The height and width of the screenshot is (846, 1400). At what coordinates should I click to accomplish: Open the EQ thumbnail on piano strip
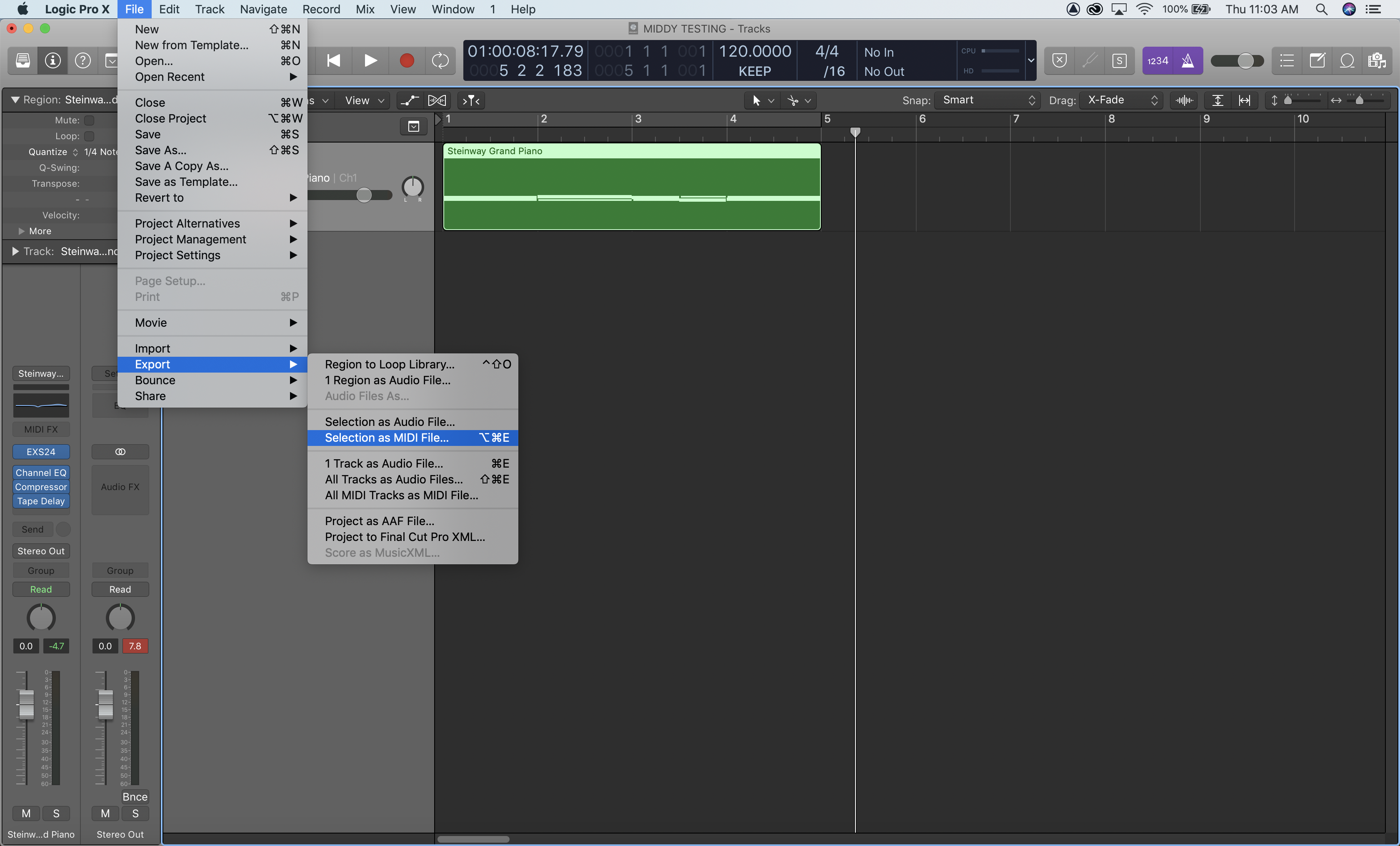pyautogui.click(x=41, y=405)
